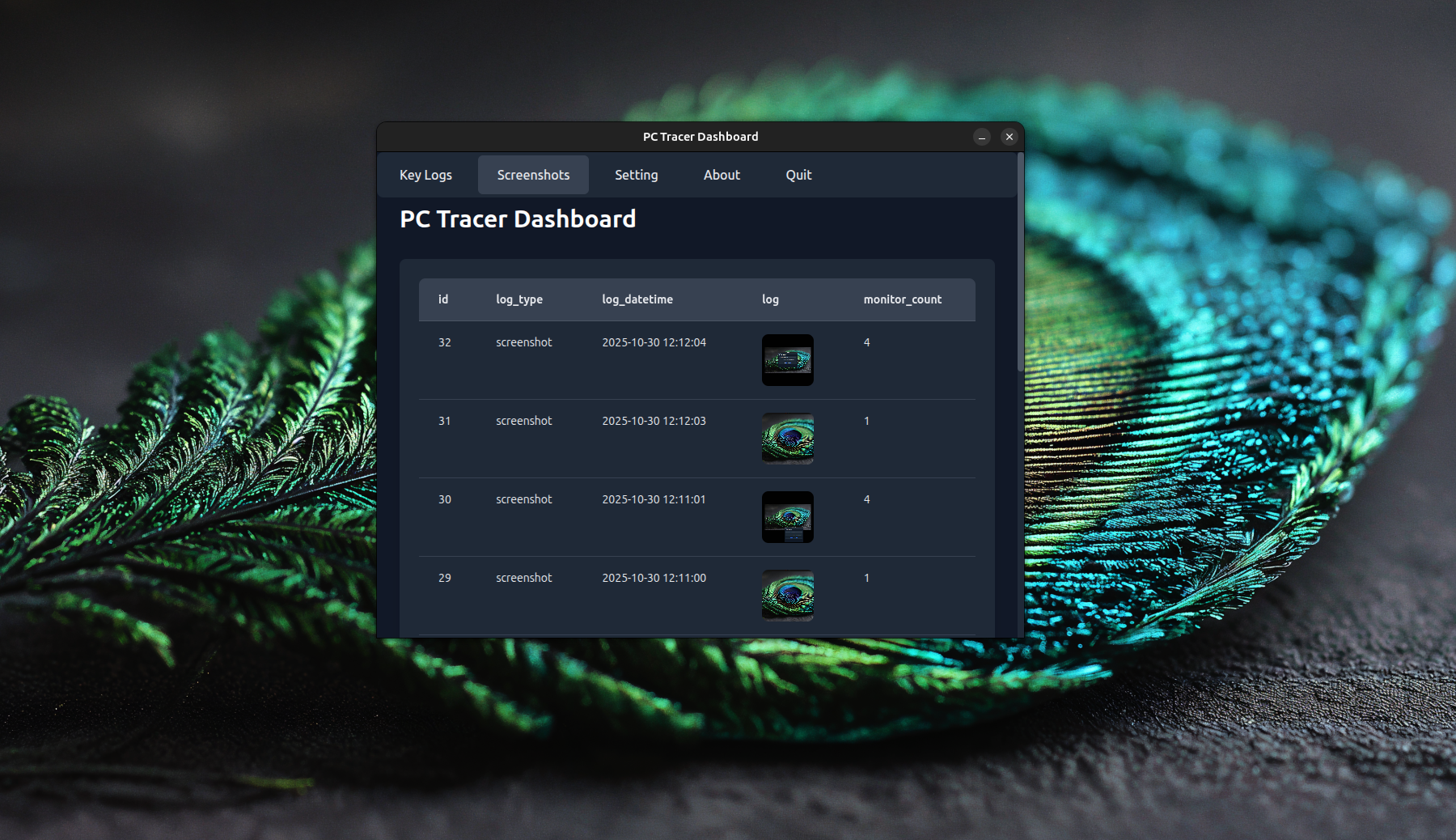View the thumbnail in row 31
This screenshot has height=840, width=1456.
click(x=787, y=439)
